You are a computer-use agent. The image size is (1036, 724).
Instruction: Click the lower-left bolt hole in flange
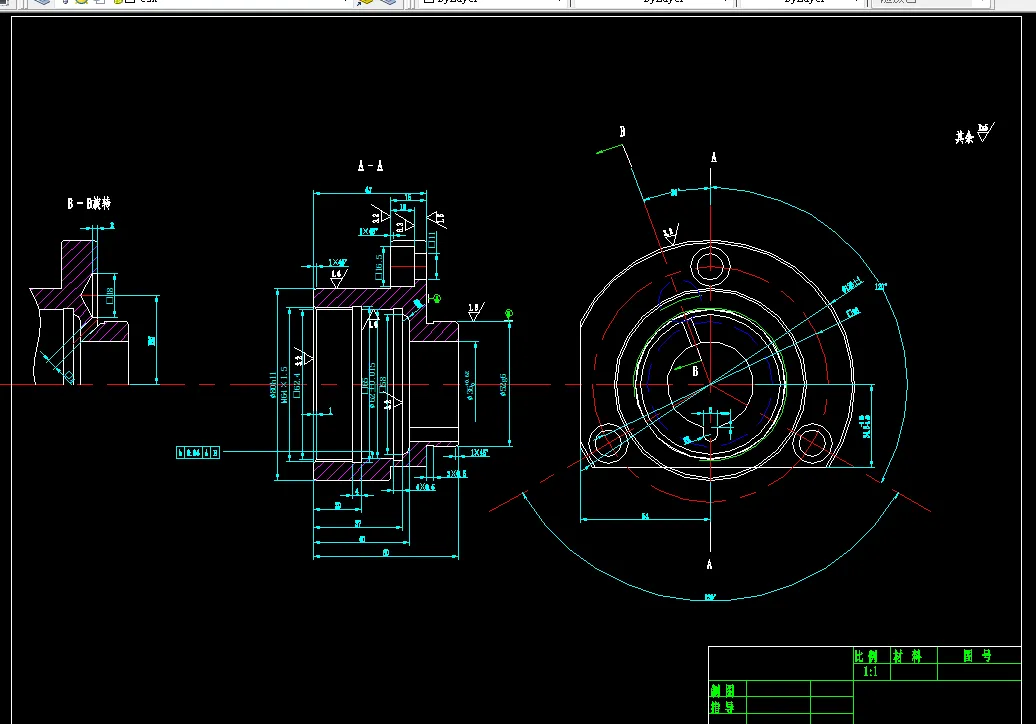point(608,443)
